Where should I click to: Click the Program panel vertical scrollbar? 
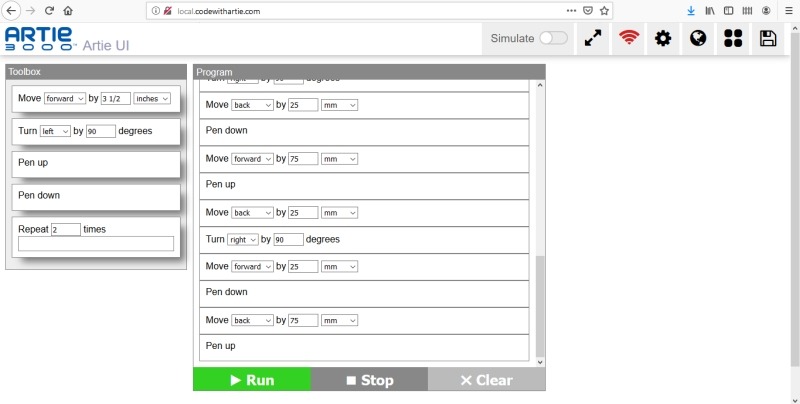point(540,300)
